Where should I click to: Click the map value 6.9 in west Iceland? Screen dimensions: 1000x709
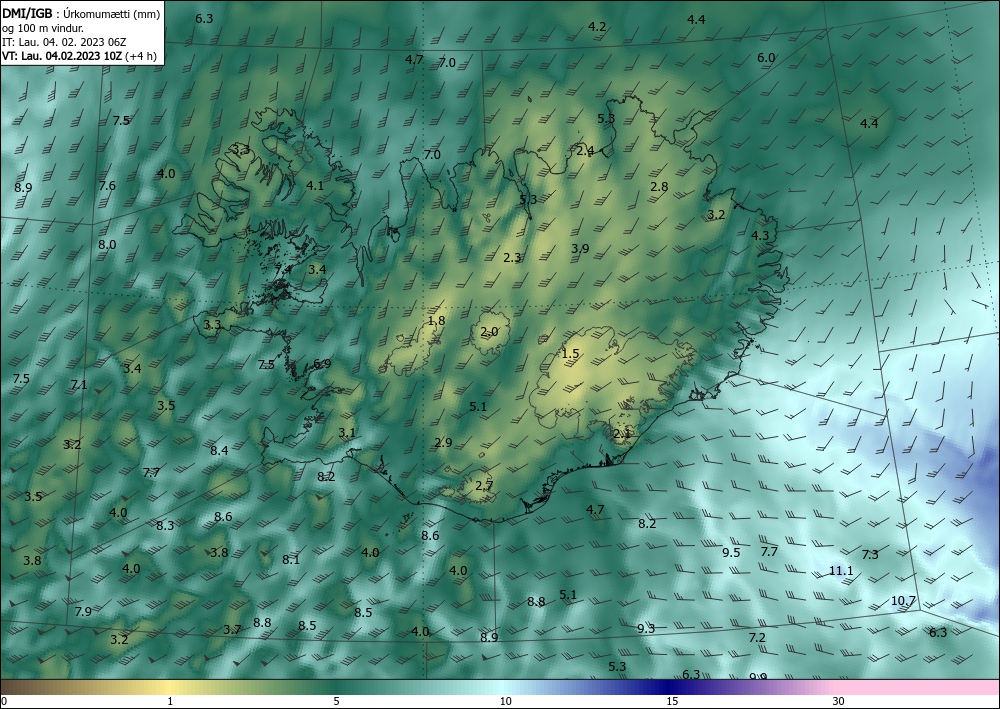[x=322, y=364]
